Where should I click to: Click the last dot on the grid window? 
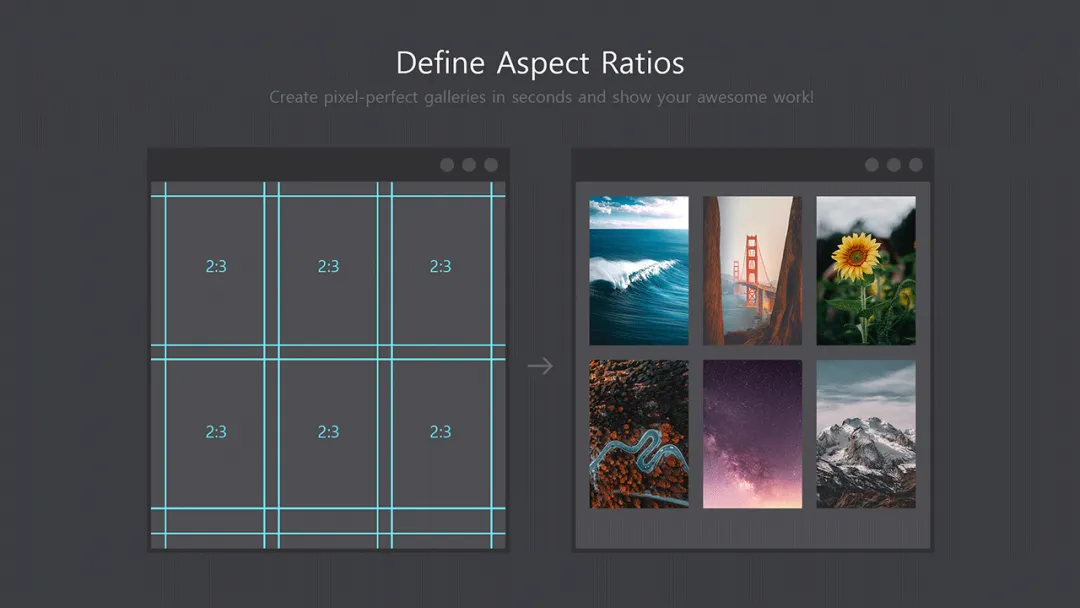pos(491,165)
